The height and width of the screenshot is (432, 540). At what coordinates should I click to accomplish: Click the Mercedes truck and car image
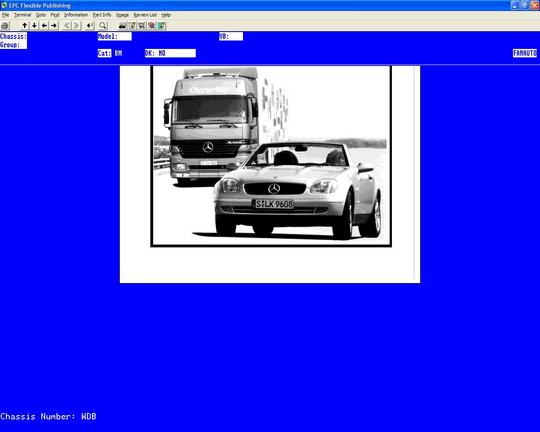click(x=271, y=156)
